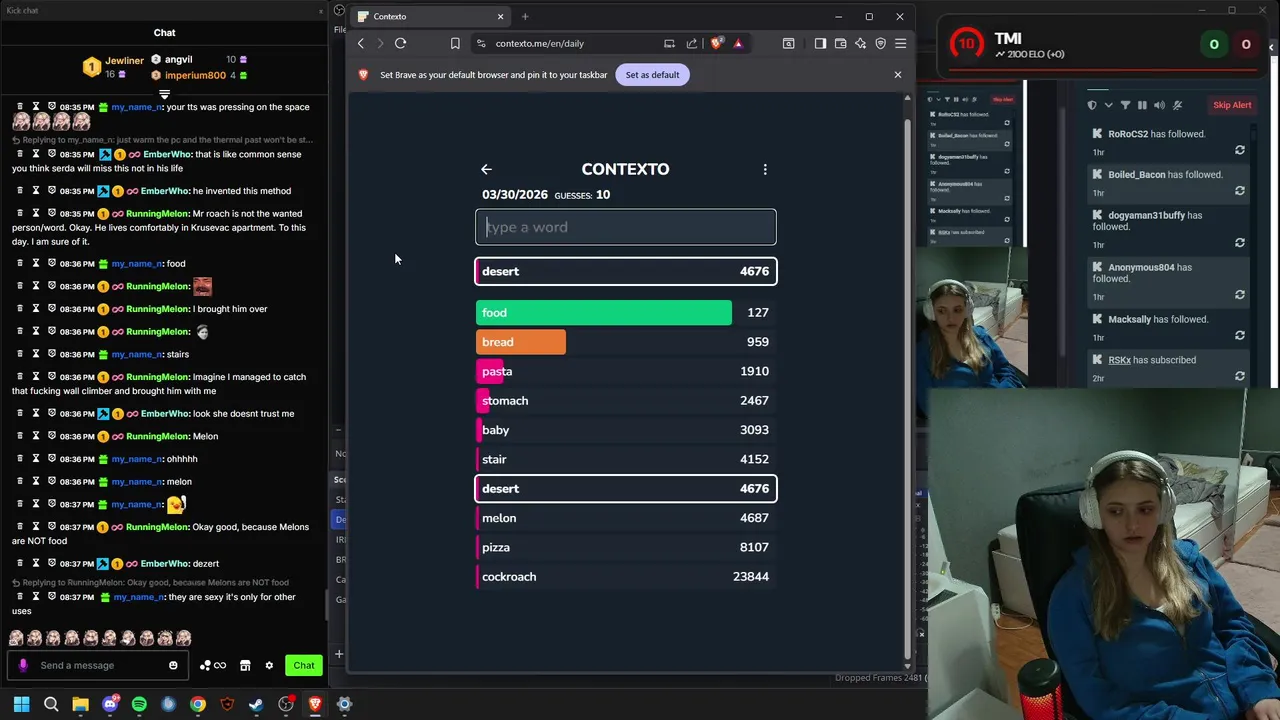This screenshot has height=720, width=1280.
Task: Click the 'pasta' guess row
Action: click(x=626, y=371)
